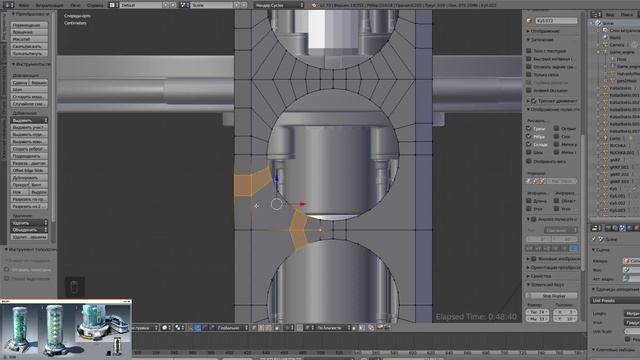This screenshot has height=360, width=640.
Task: Open the Вид menu in the outliner
Action: (x=610, y=14)
